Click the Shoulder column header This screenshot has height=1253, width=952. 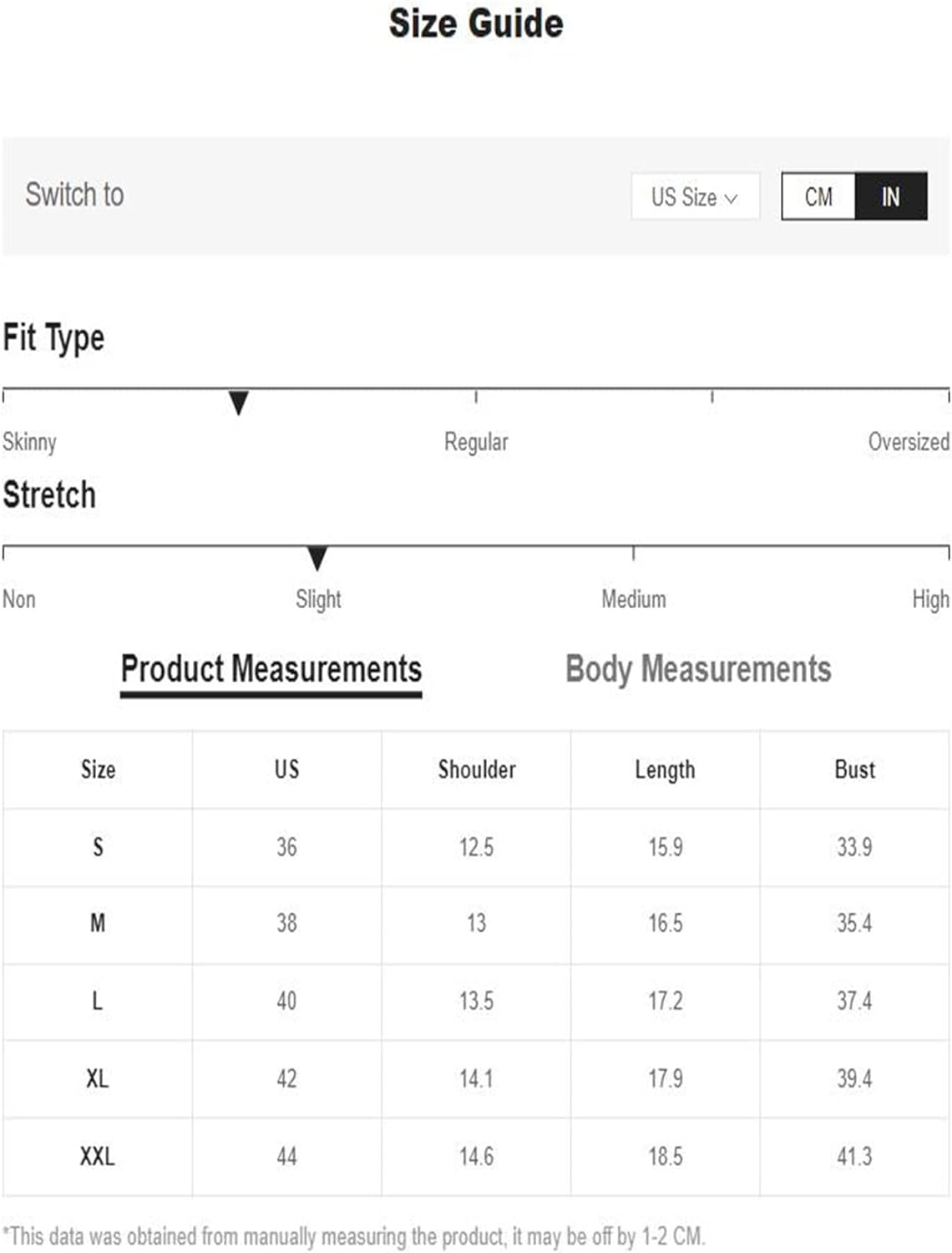477,769
